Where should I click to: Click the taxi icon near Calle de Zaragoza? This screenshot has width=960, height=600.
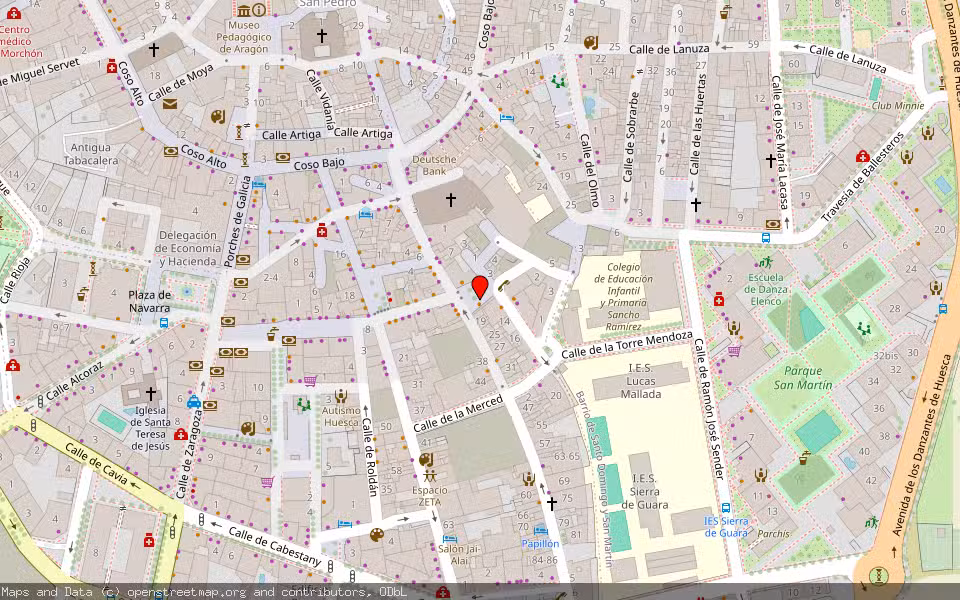193,402
